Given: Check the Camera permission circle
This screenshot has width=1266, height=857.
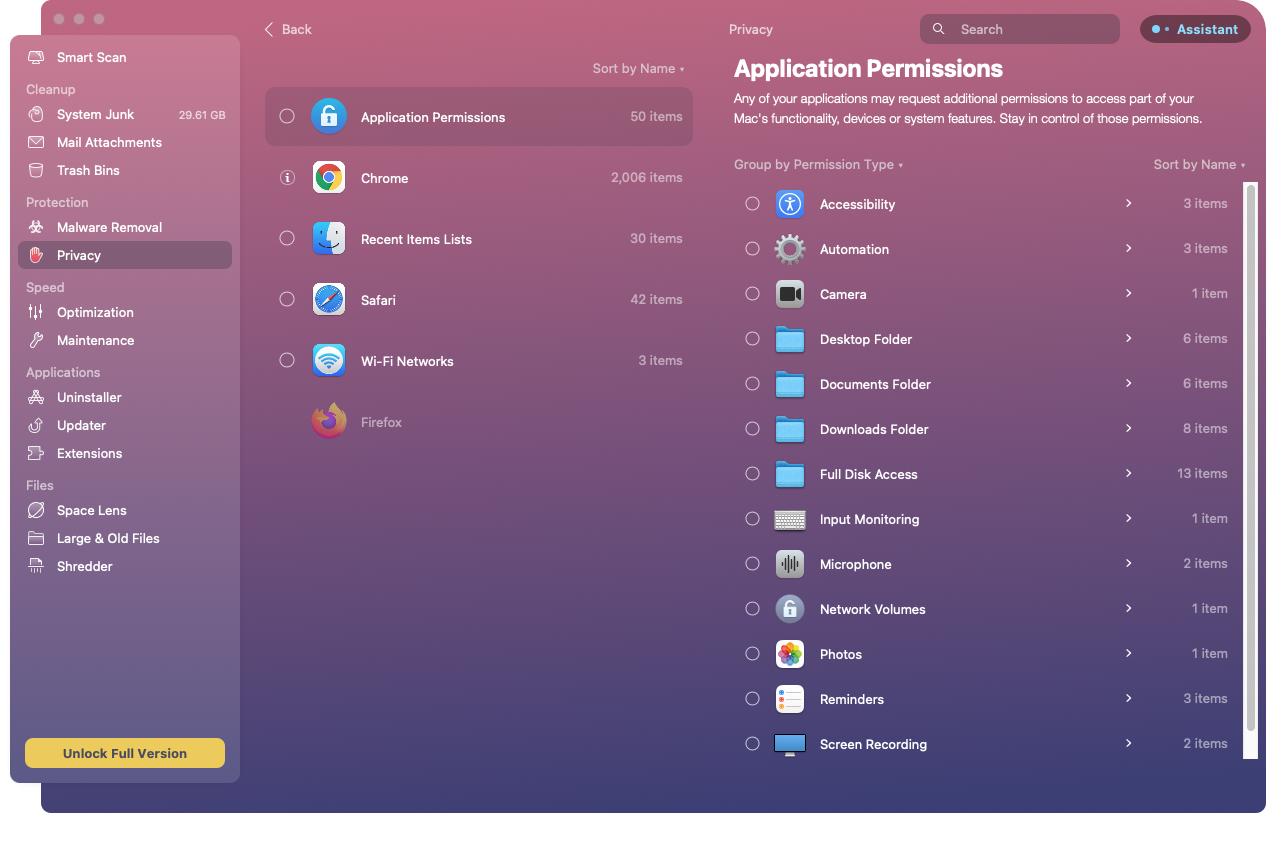Looking at the screenshot, I should click(752, 293).
